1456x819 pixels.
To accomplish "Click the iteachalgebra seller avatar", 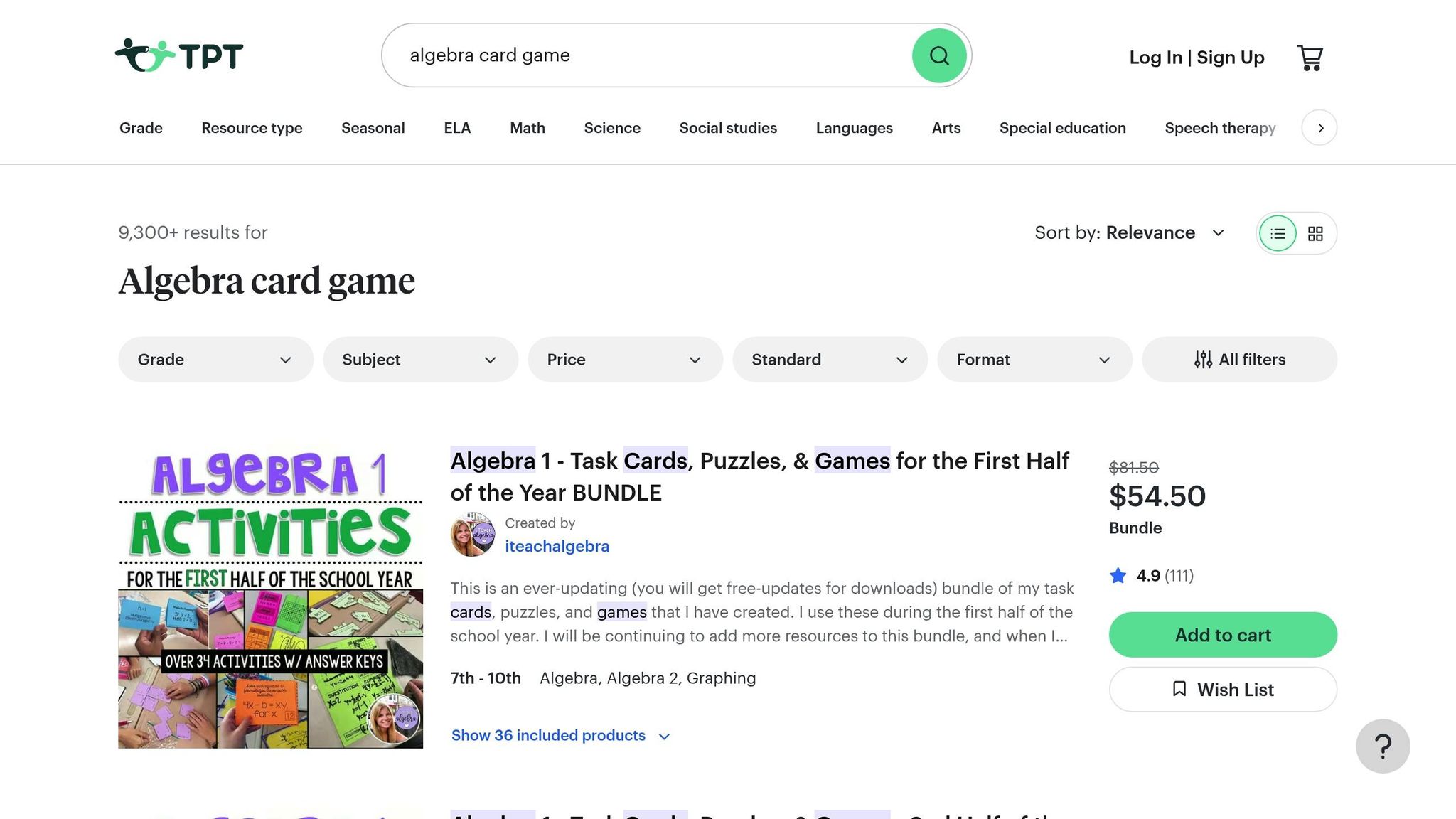I will pyautogui.click(x=473, y=535).
